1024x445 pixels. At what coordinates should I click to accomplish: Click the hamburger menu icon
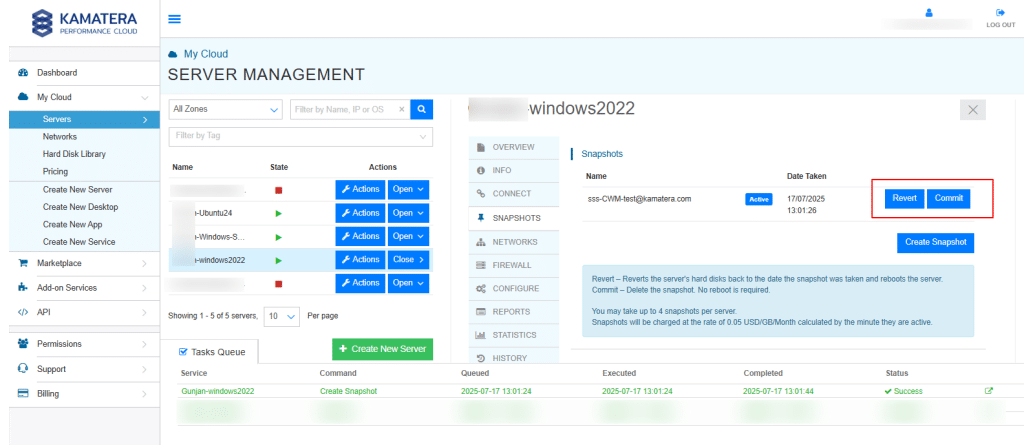point(175,19)
